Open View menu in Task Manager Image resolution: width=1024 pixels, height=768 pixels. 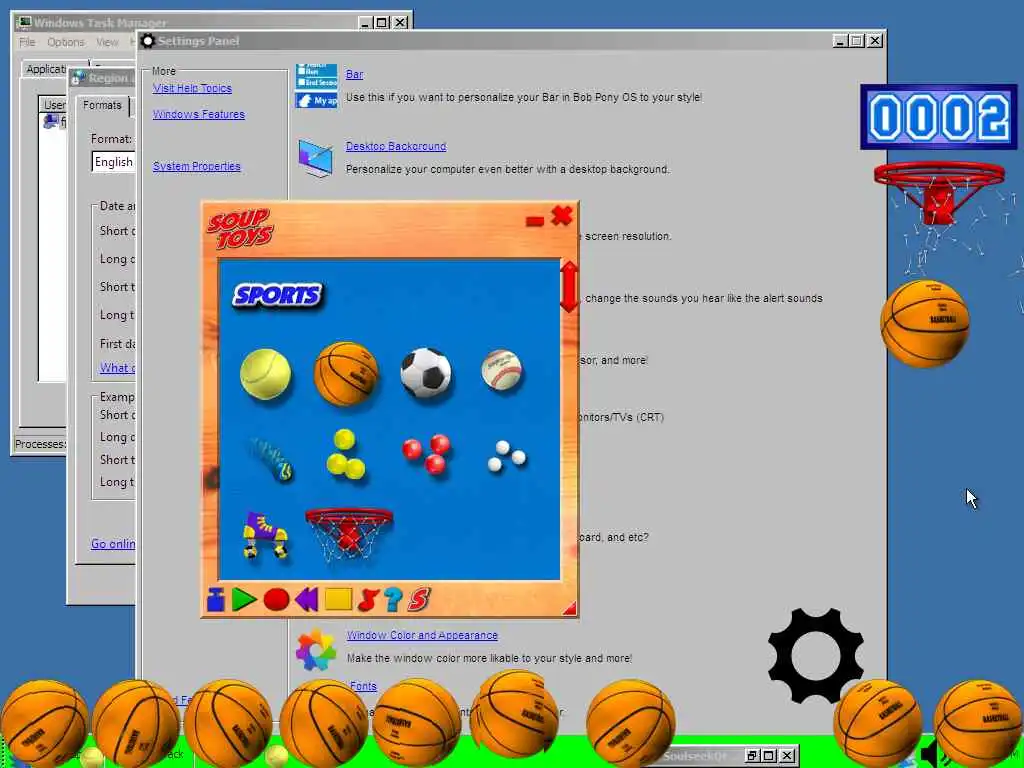107,42
